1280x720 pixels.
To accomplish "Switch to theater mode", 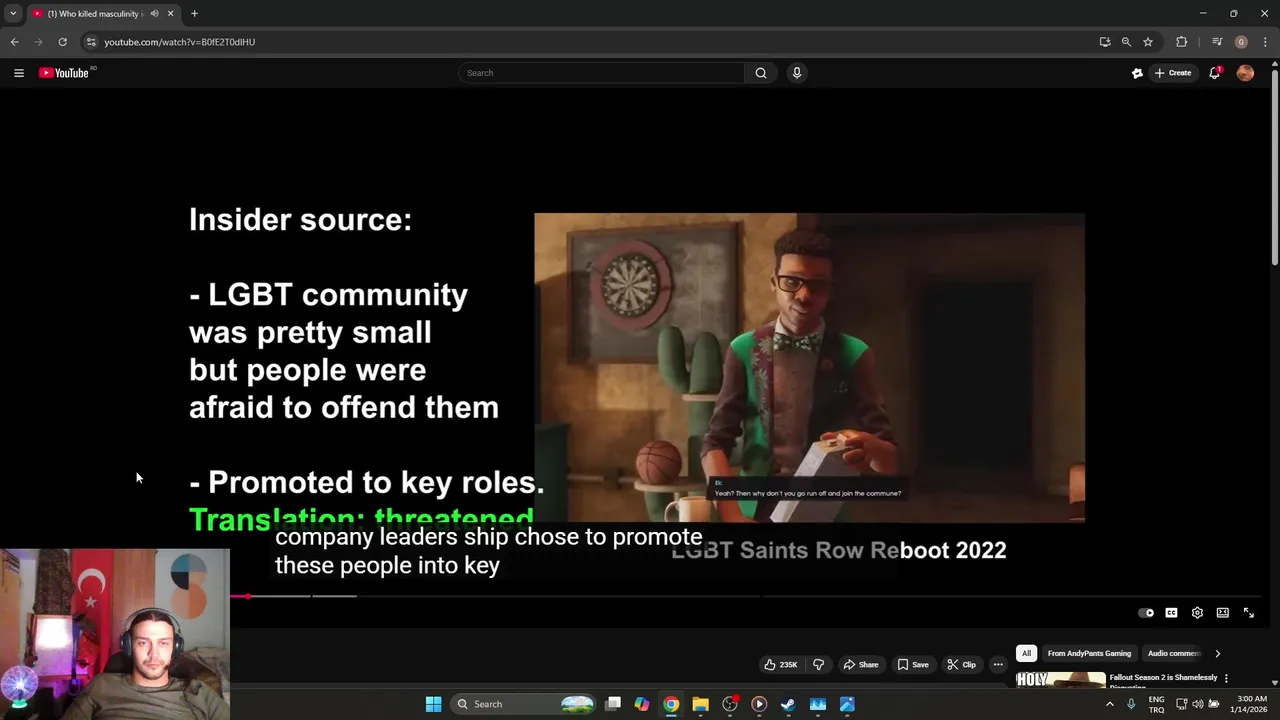I will [1222, 613].
